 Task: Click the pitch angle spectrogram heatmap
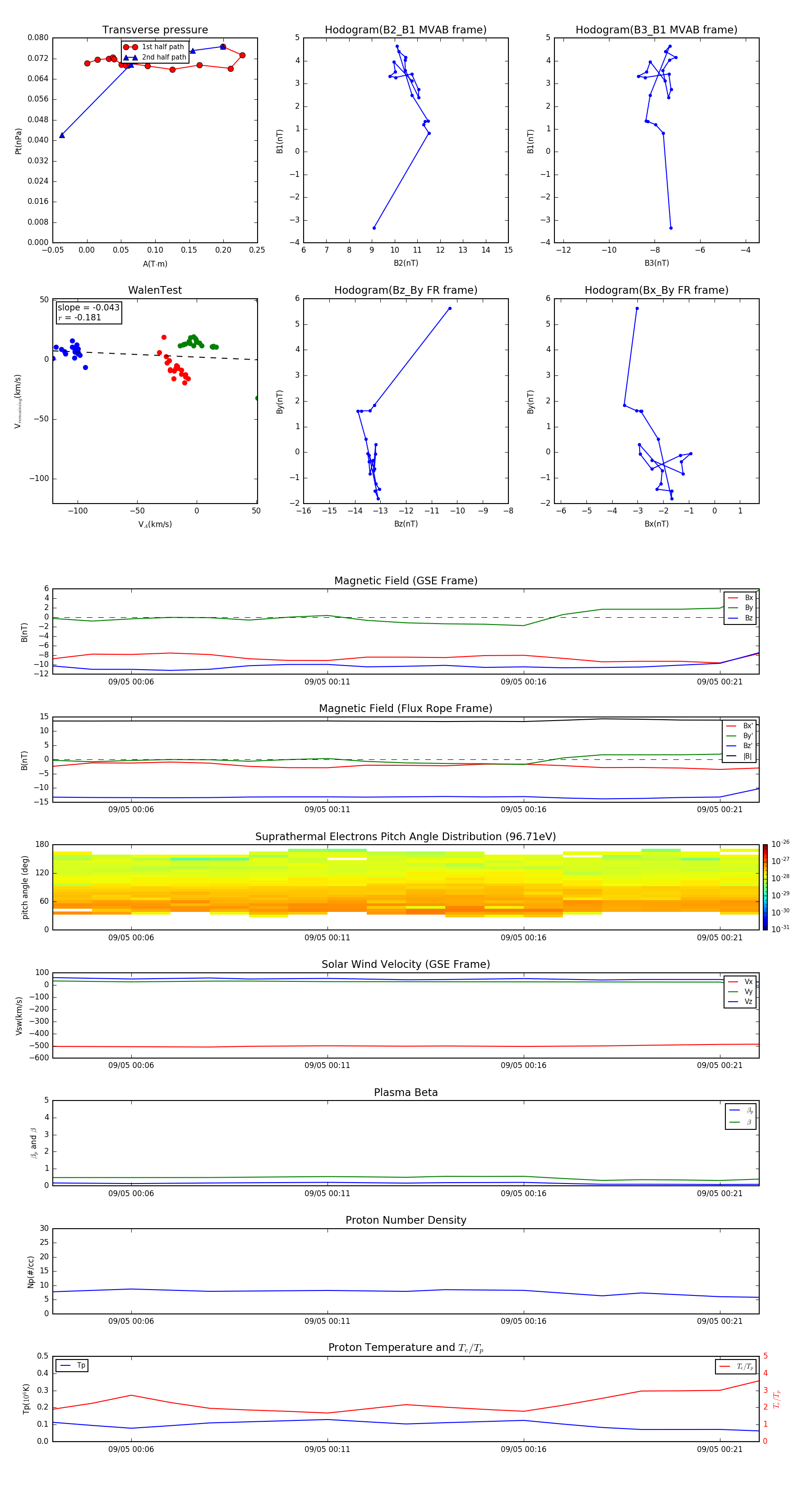click(406, 887)
